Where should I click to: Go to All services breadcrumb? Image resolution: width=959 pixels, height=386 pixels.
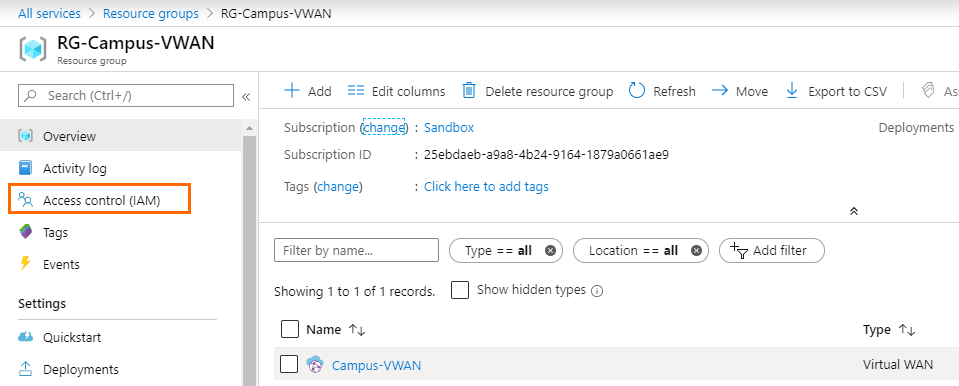49,13
